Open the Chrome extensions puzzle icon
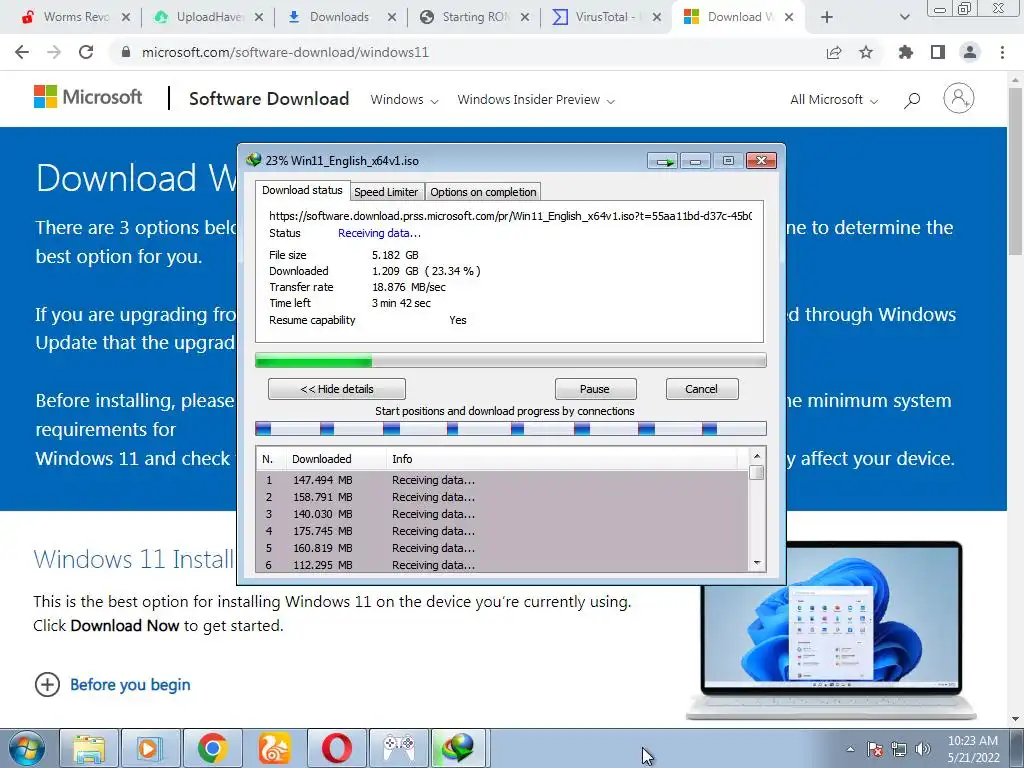This screenshot has width=1024, height=768. [x=906, y=52]
